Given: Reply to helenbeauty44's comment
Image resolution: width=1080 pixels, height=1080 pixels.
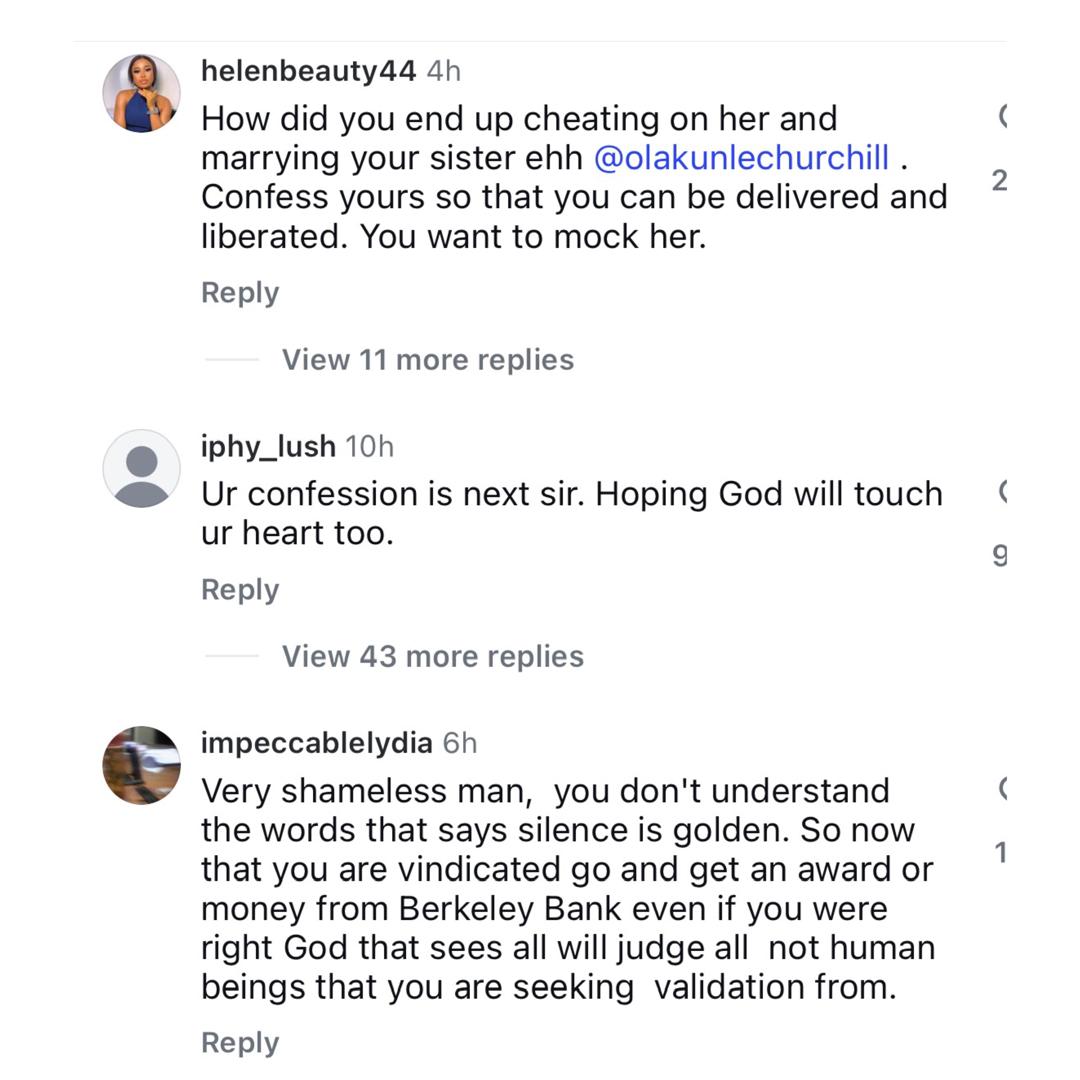Looking at the screenshot, I should click(240, 293).
